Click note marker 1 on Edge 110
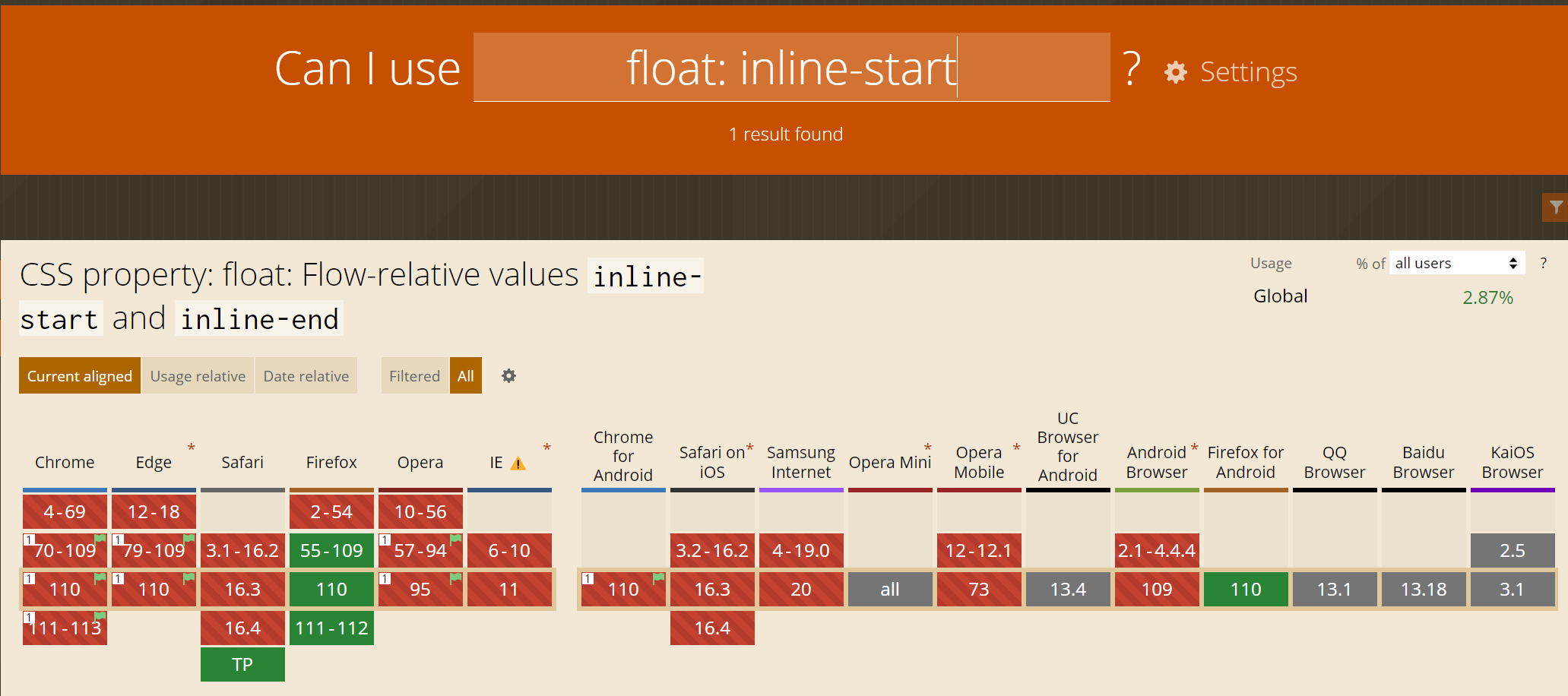The image size is (1568, 696). (x=118, y=578)
